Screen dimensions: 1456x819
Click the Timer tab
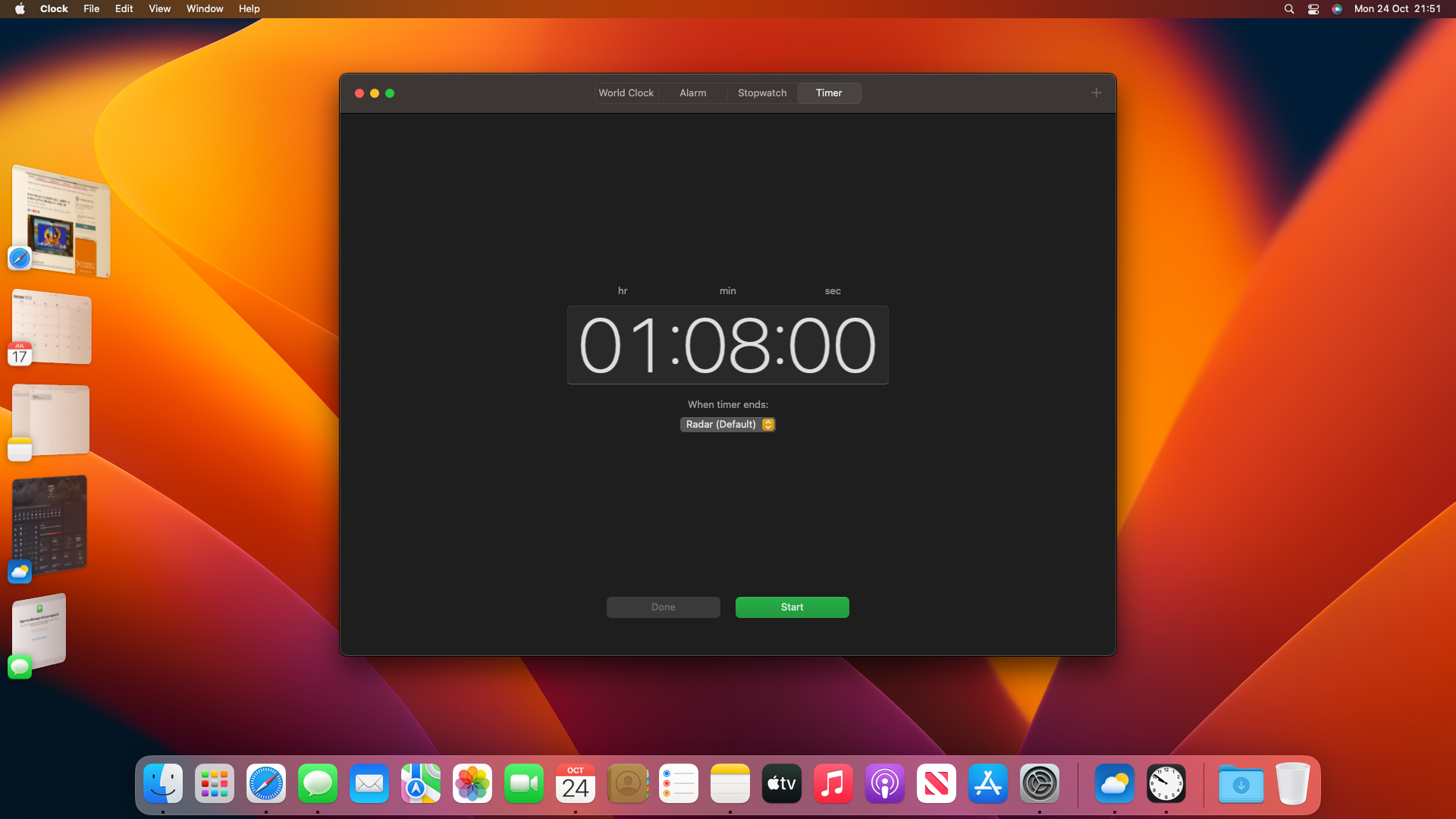pos(828,92)
